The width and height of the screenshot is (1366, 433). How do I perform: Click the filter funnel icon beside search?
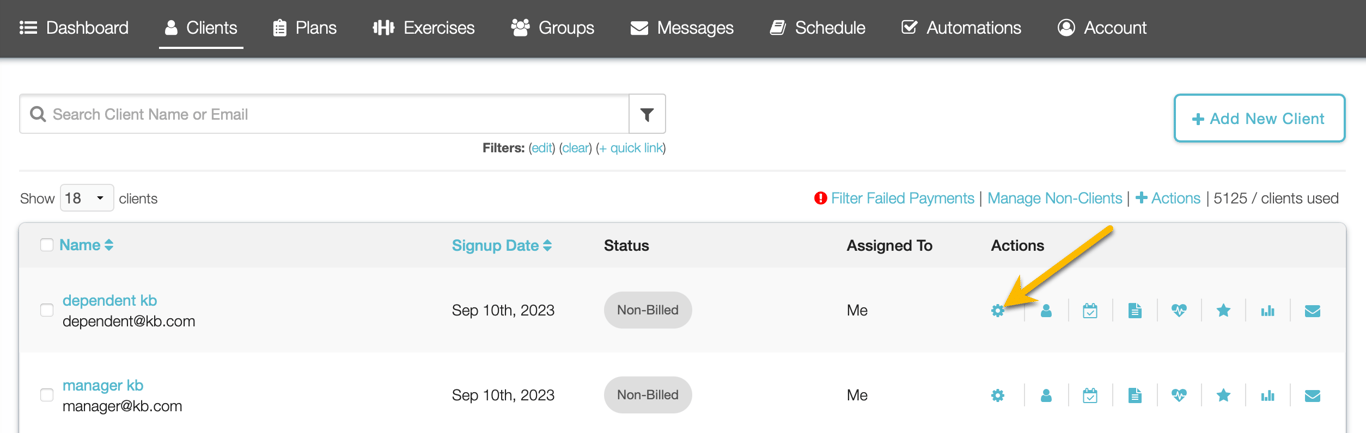click(647, 115)
